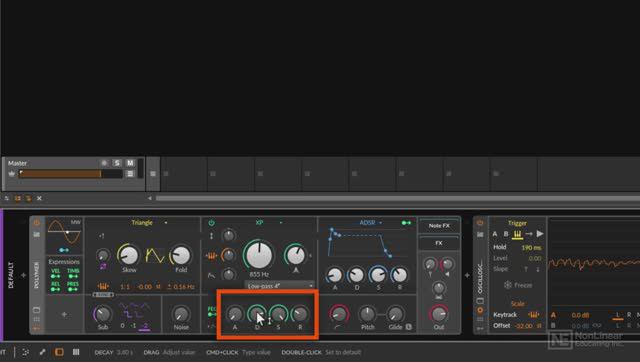Viewport: 640px width, 362px height.
Task: Select channel A's L option
Action: pyautogui.click(x=618, y=315)
